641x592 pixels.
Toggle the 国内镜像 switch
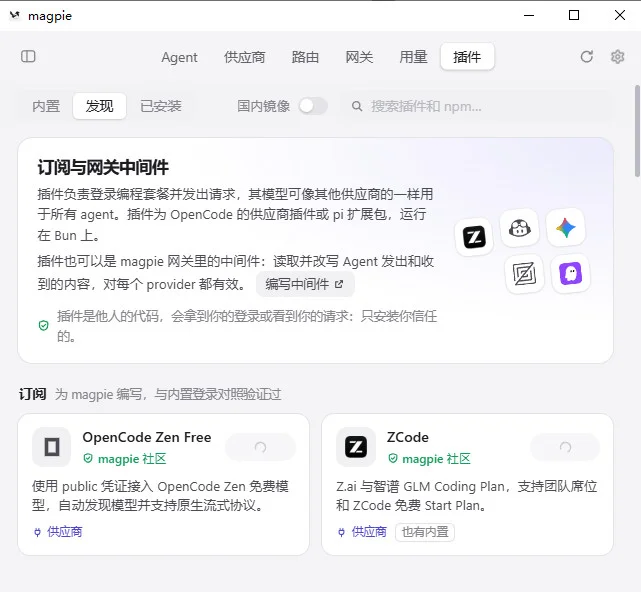coord(313,106)
